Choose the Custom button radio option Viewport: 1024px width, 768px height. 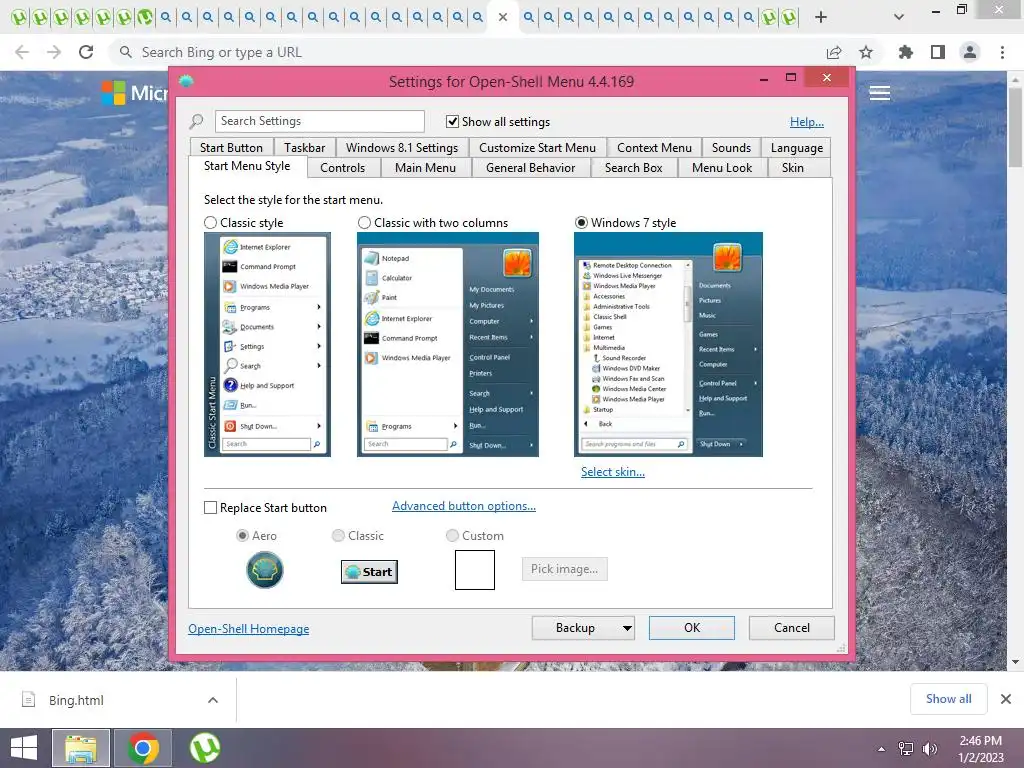[x=452, y=536]
